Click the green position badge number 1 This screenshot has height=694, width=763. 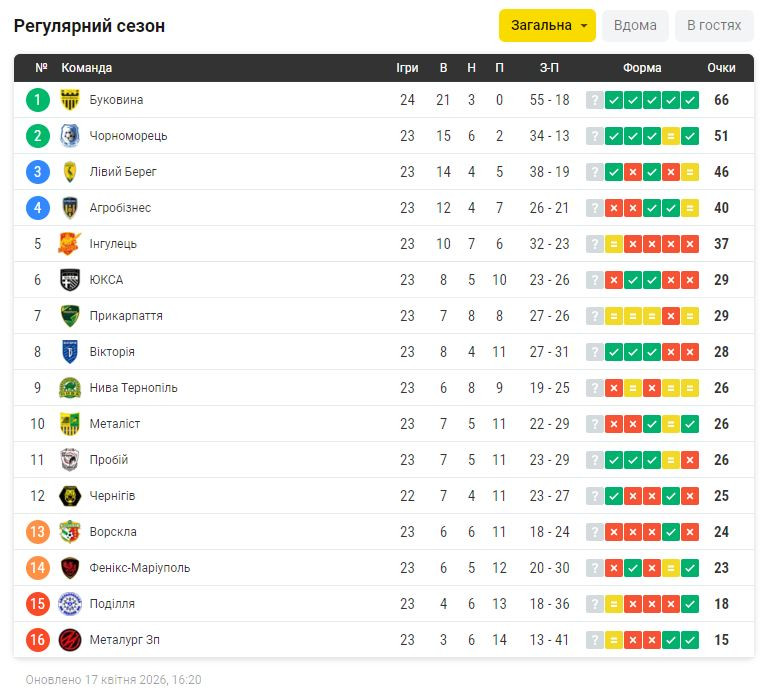point(38,100)
